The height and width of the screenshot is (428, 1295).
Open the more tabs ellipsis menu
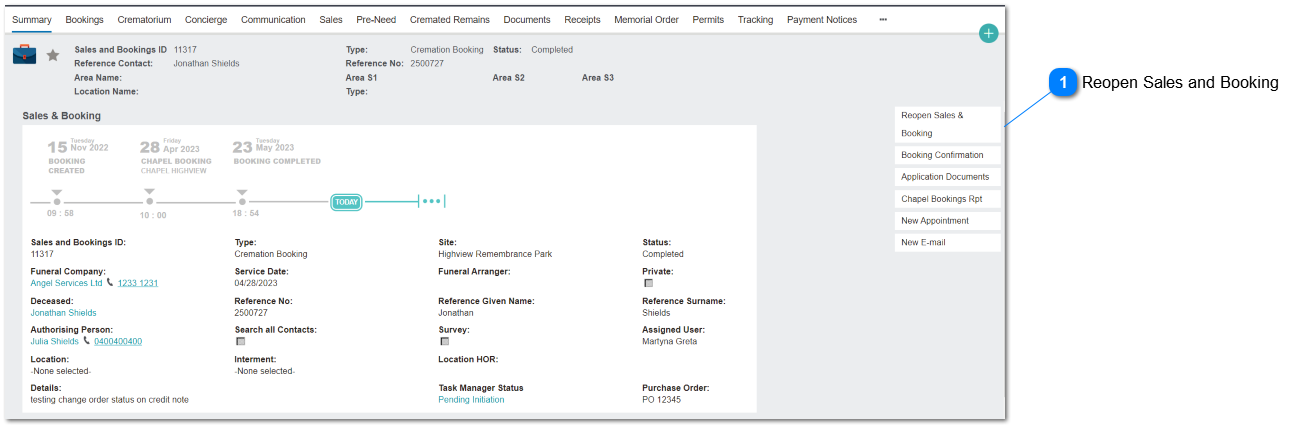[883, 19]
